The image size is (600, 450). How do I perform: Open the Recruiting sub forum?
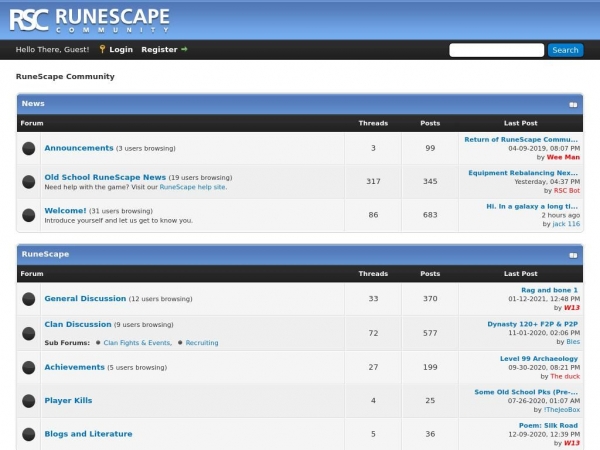point(202,343)
